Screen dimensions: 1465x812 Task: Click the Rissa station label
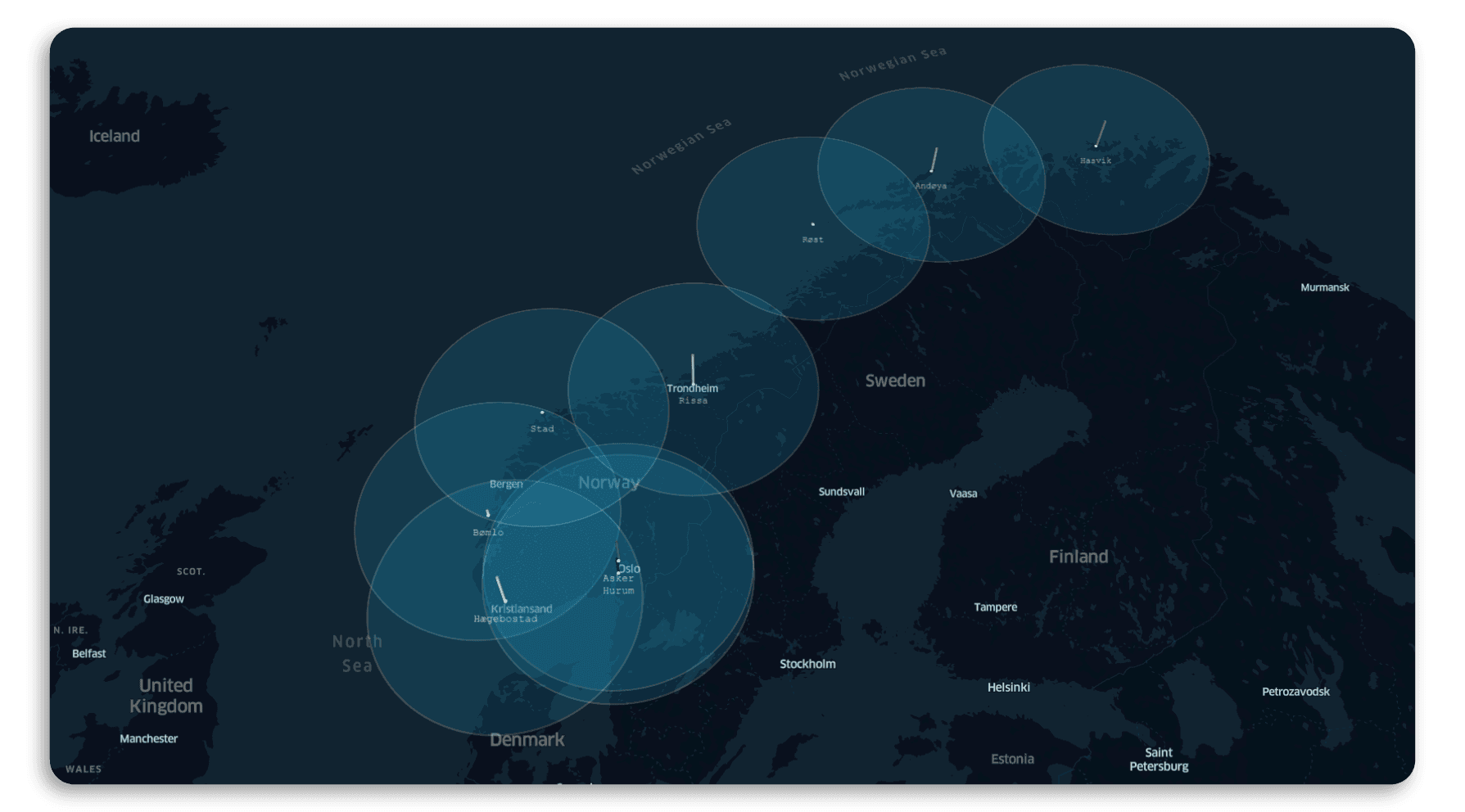coord(693,400)
